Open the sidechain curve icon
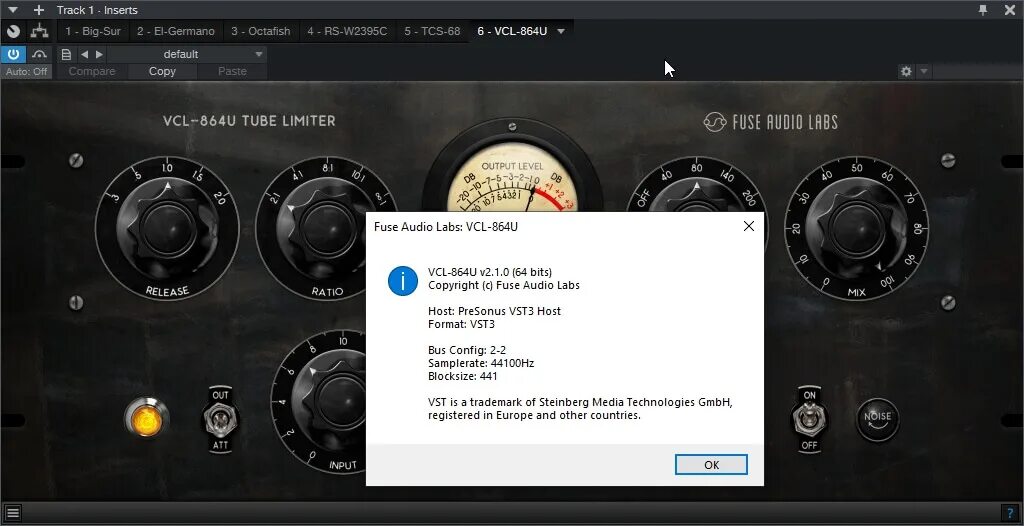The height and width of the screenshot is (526, 1024). 40,54
